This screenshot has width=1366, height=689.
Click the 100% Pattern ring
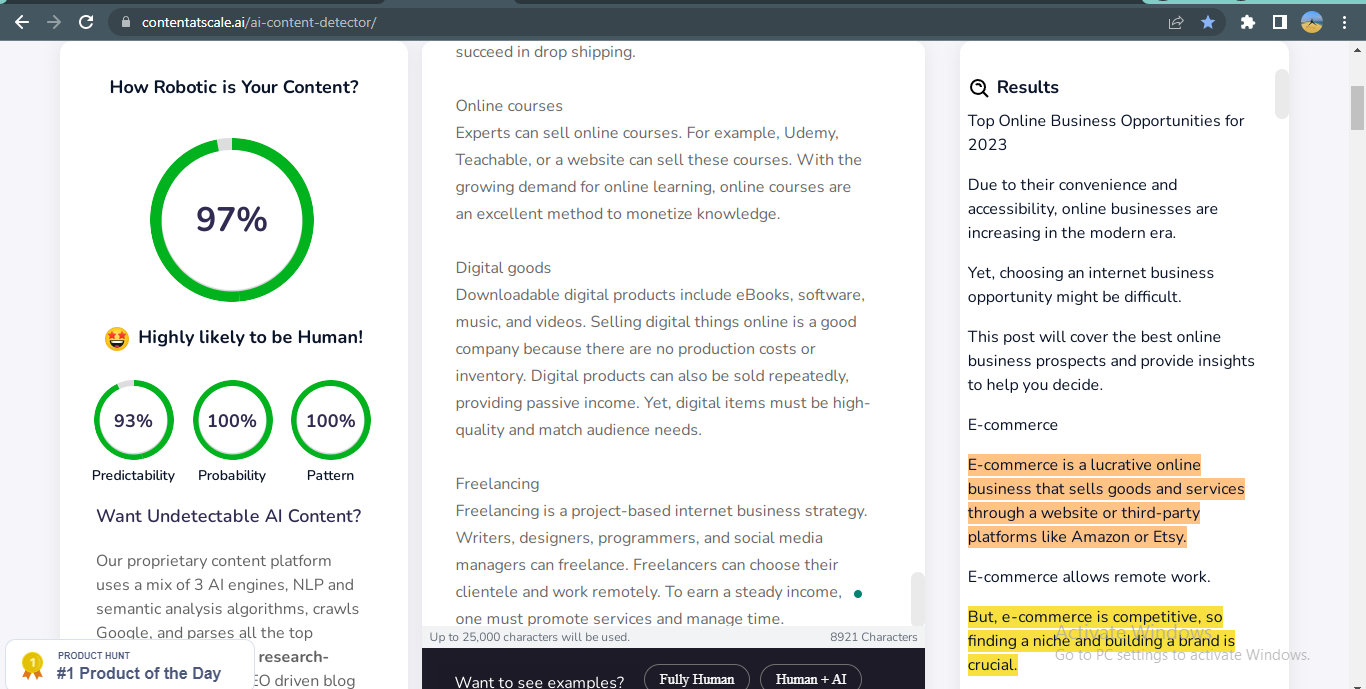(331, 421)
